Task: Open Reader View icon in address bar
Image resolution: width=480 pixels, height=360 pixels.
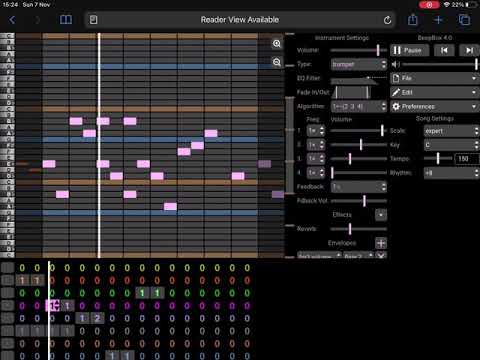Action: click(93, 20)
